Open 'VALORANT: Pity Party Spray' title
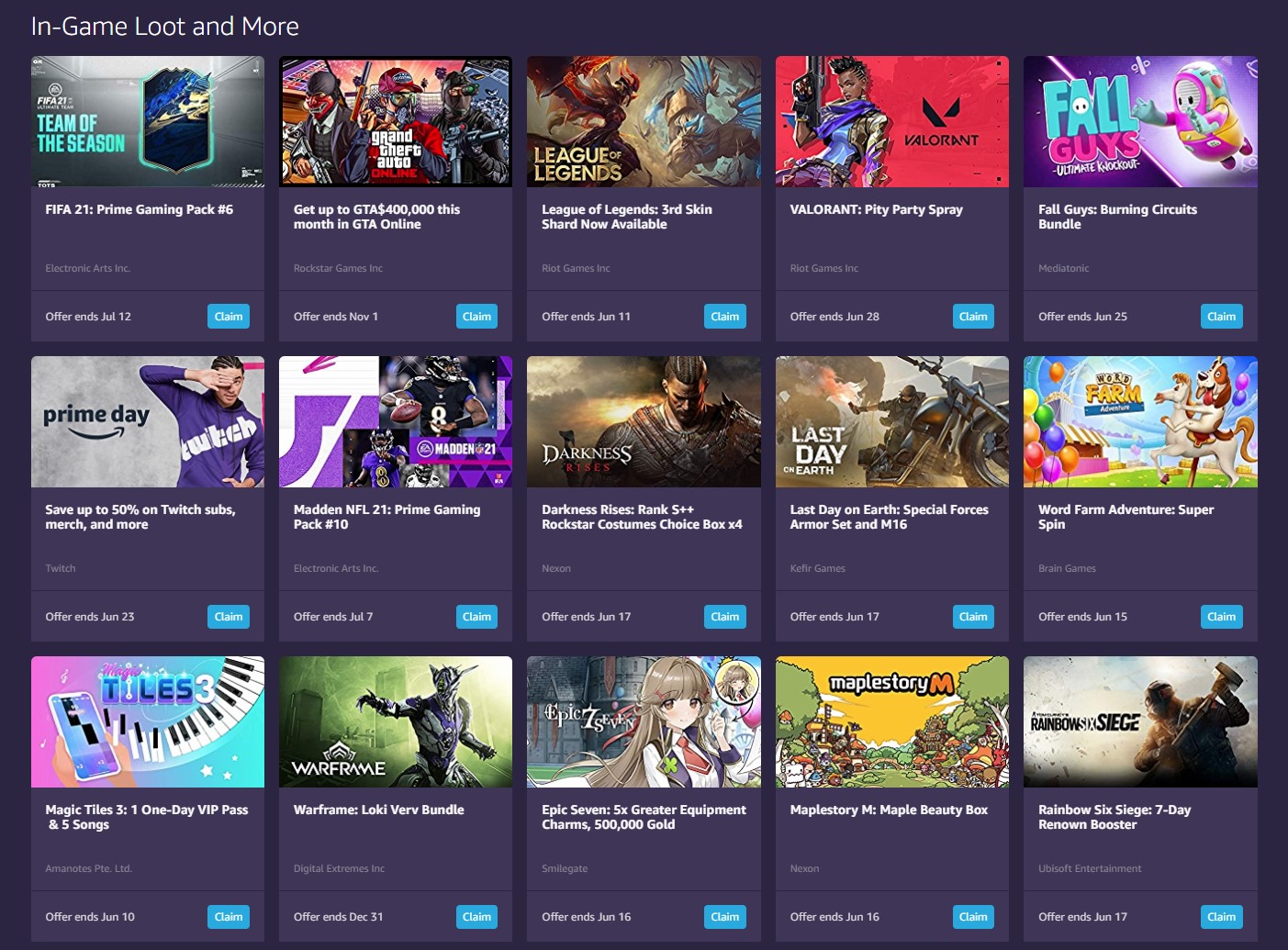 coord(877,209)
